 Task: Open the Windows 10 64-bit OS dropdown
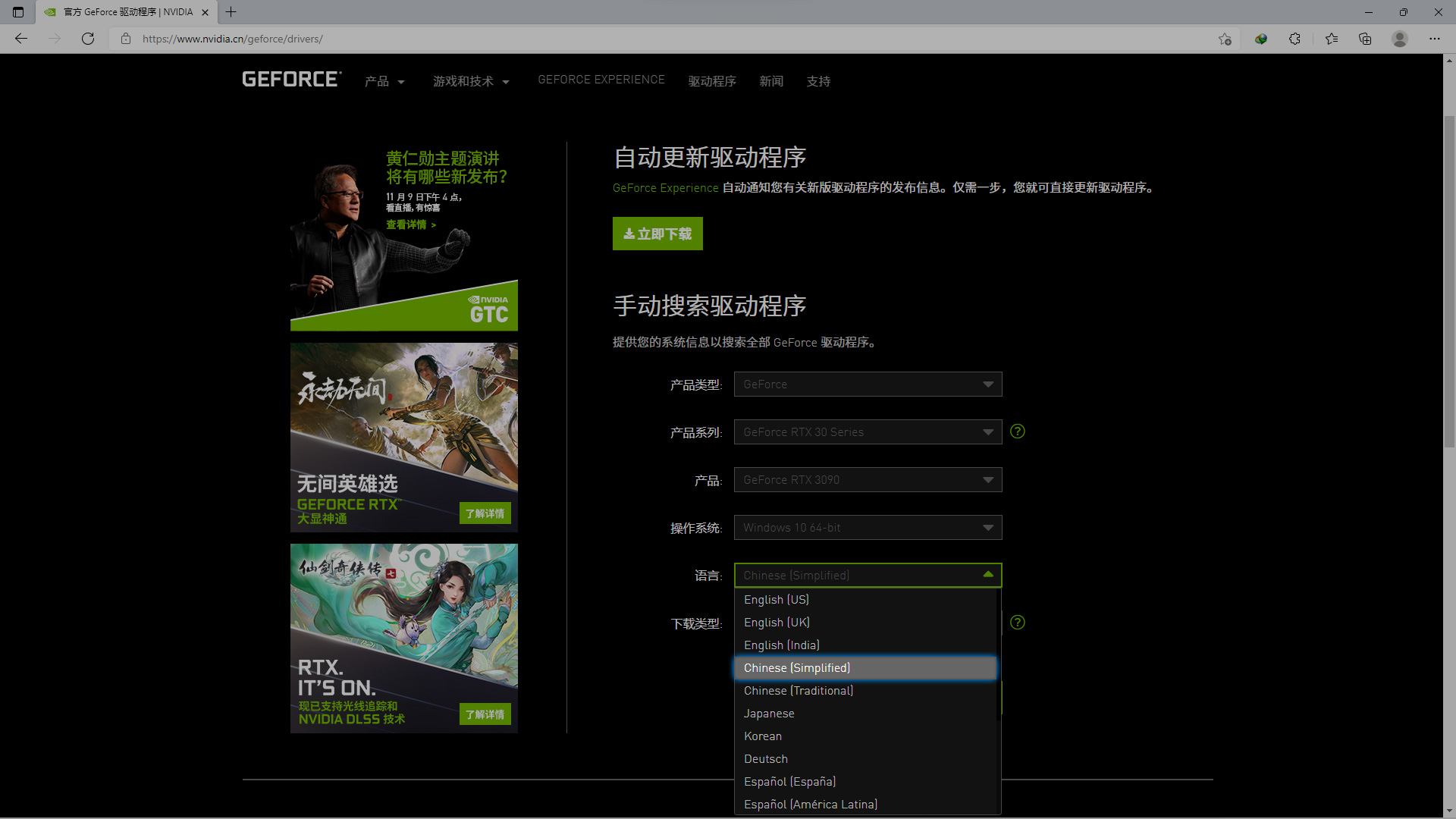pyautogui.click(x=868, y=528)
